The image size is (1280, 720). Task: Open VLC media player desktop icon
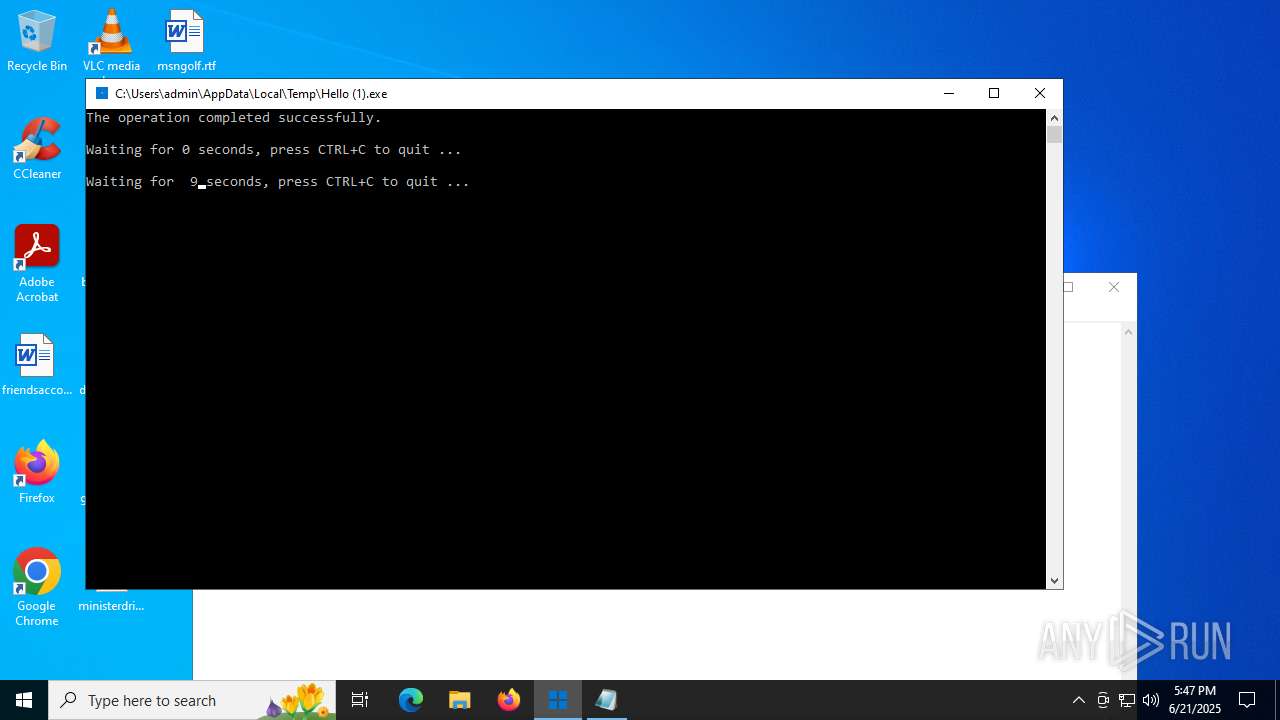(111, 41)
